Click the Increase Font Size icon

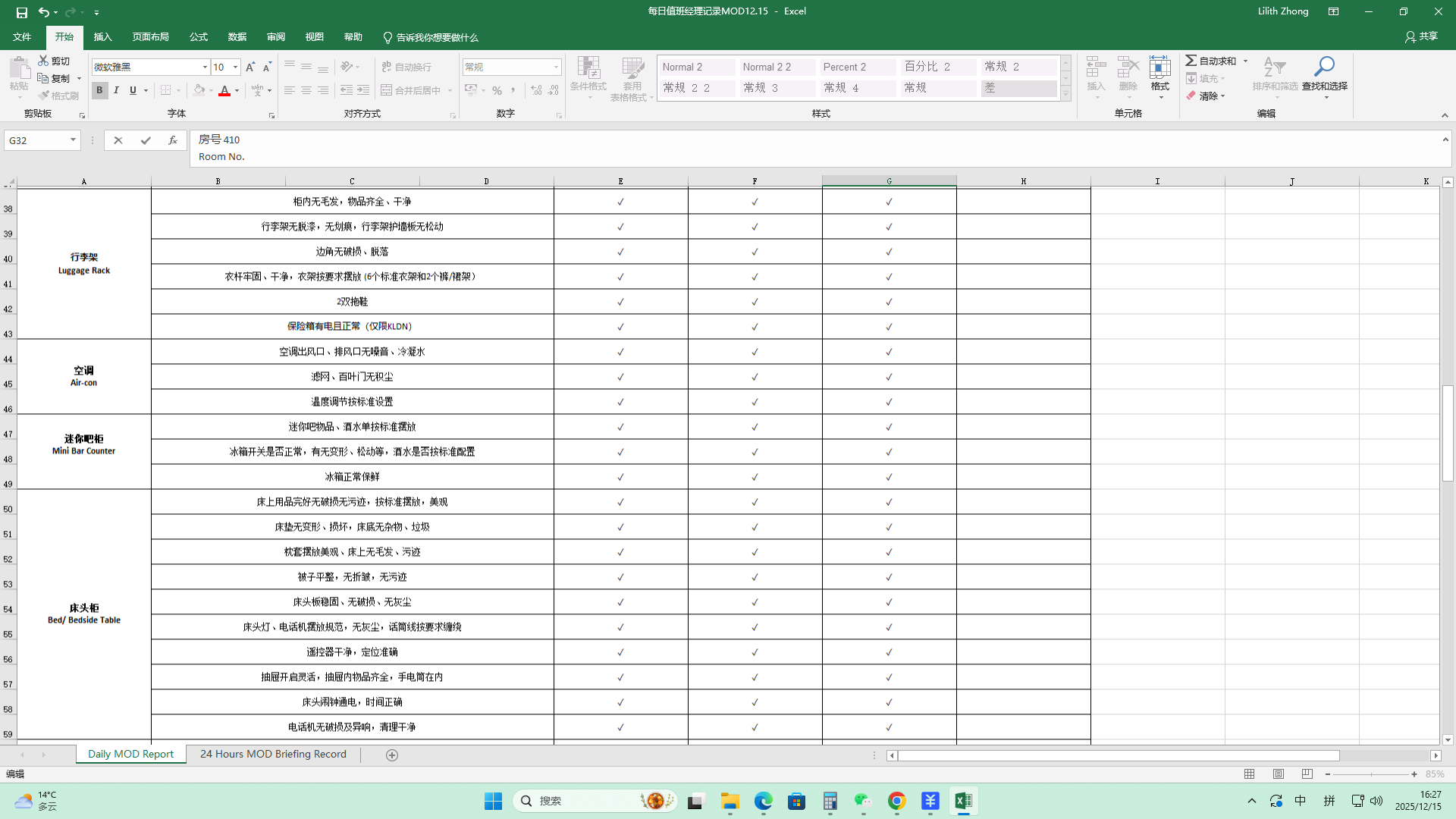click(250, 67)
